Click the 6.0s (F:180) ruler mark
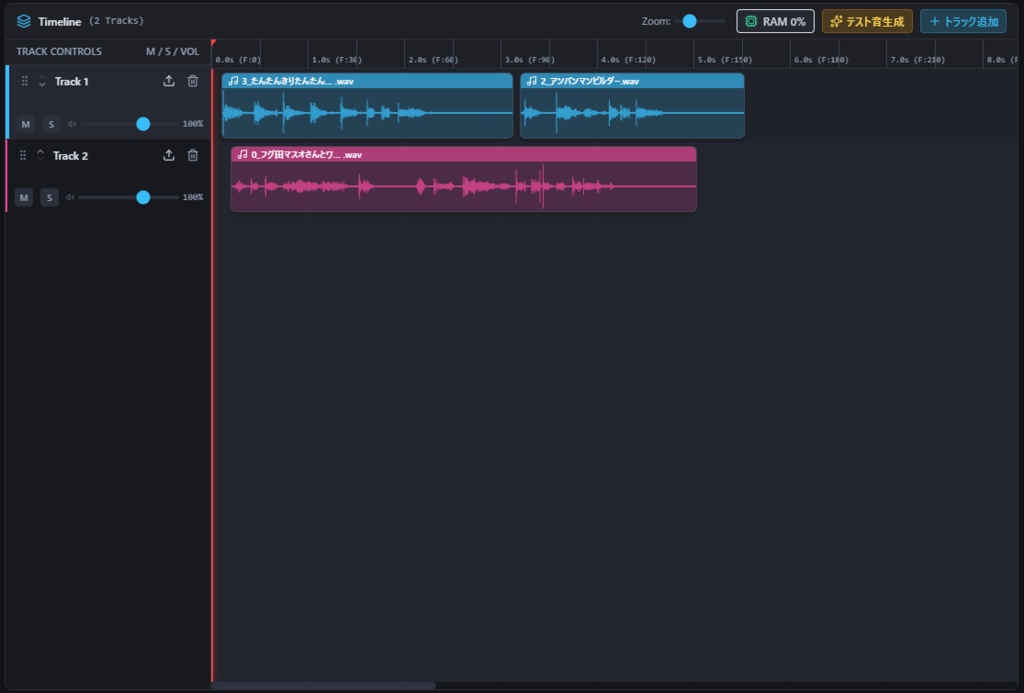Image resolution: width=1024 pixels, height=693 pixels. pos(821,59)
